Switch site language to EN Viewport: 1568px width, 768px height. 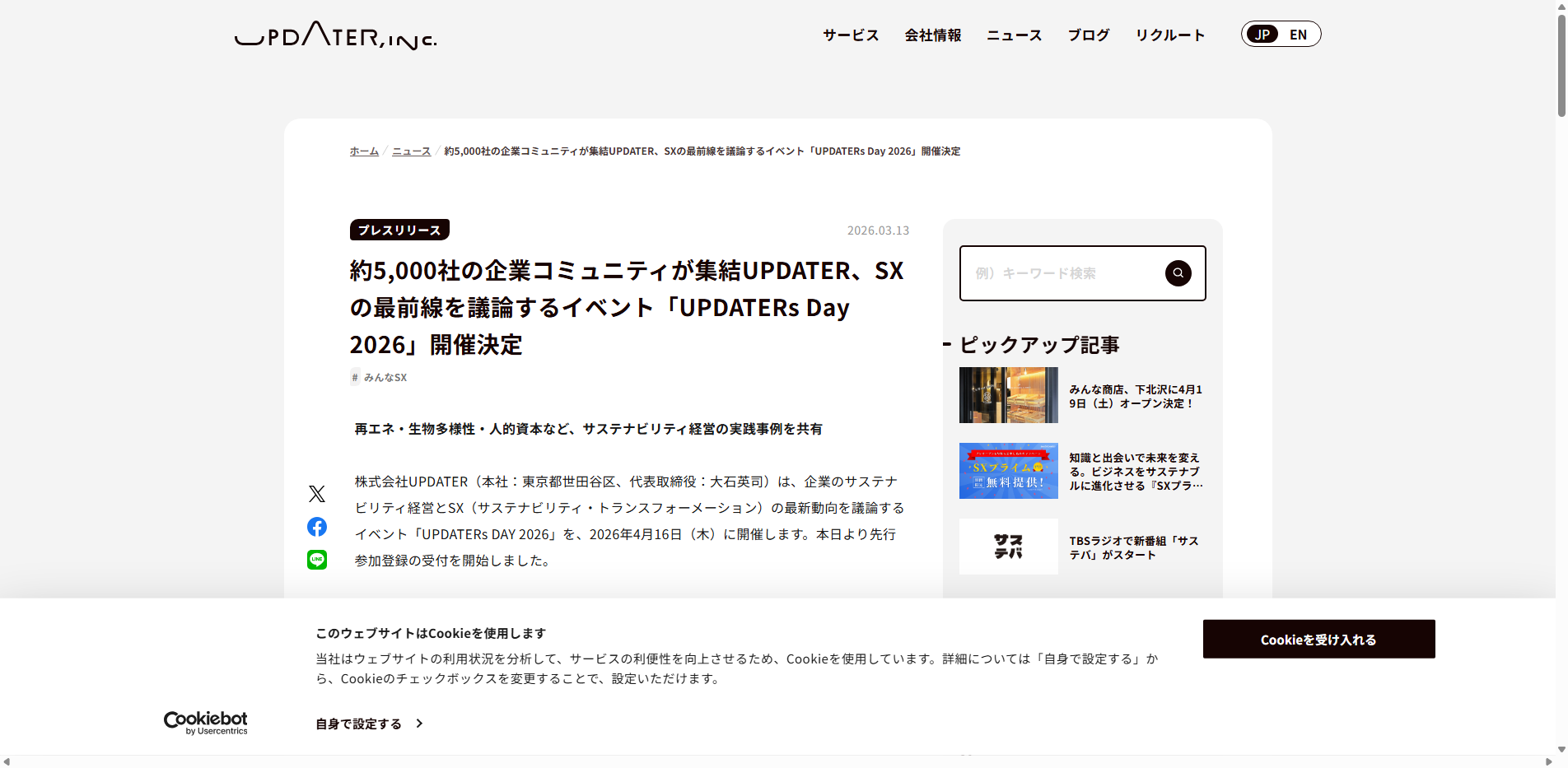pyautogui.click(x=1299, y=34)
